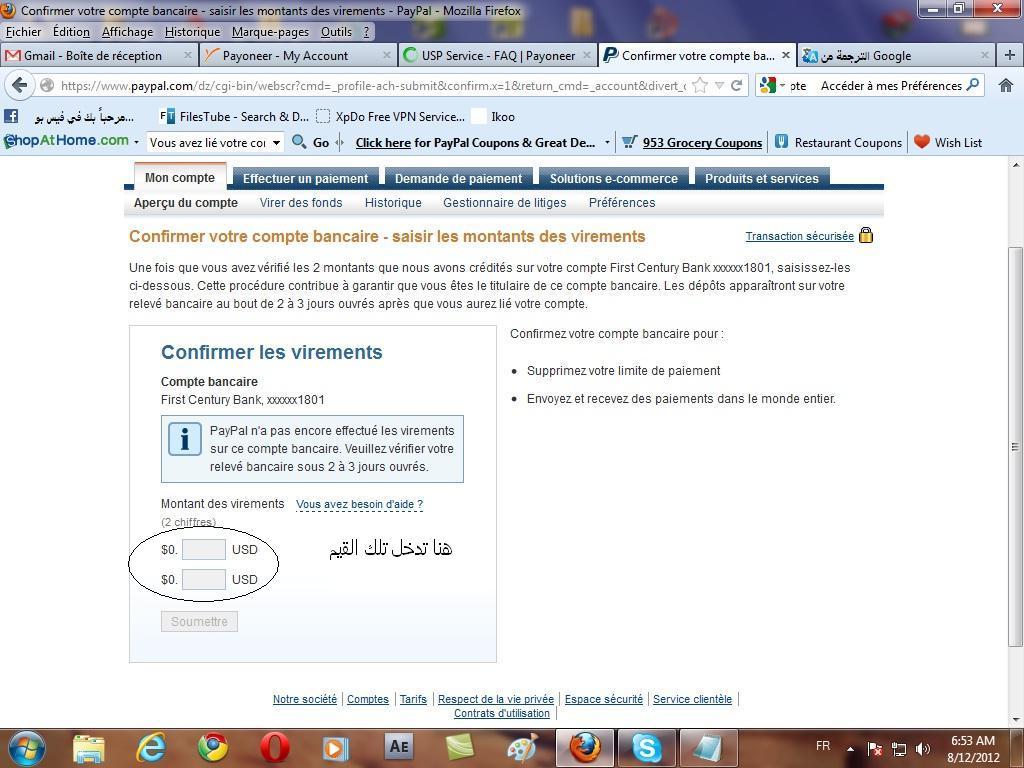Click the Transaction sécurisée link
This screenshot has height=768, width=1024.
point(799,236)
